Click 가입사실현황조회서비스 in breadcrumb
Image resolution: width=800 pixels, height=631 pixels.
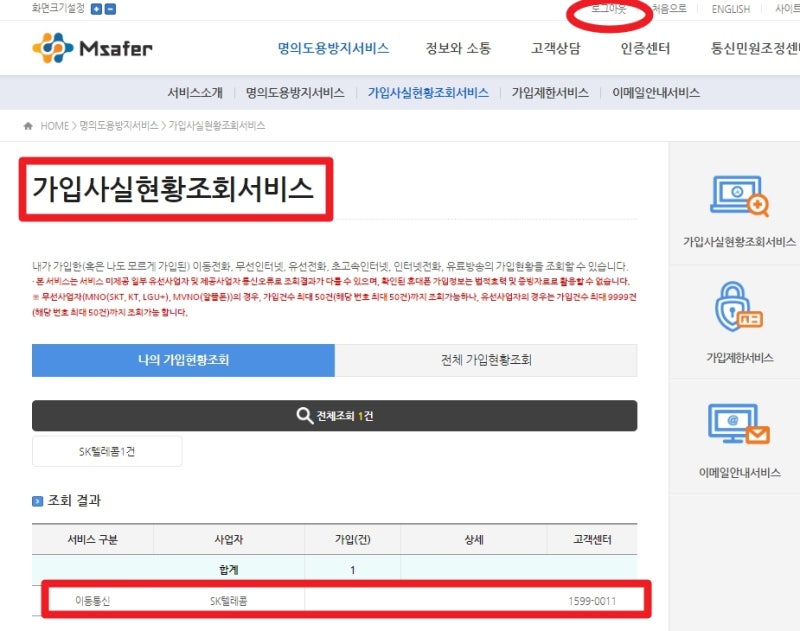pos(217,126)
